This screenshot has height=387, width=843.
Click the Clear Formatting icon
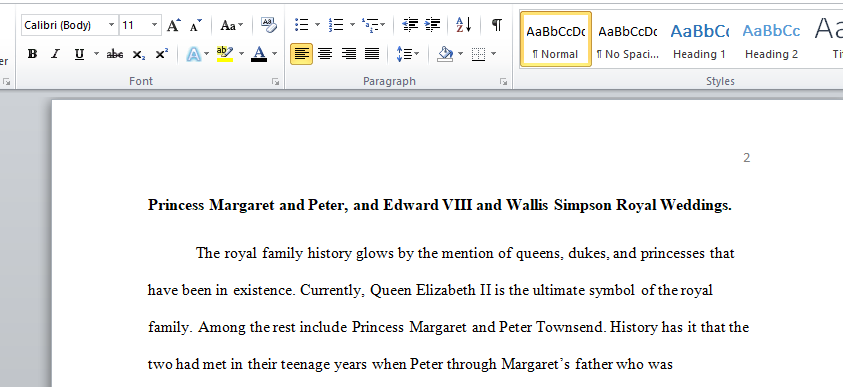click(269, 25)
